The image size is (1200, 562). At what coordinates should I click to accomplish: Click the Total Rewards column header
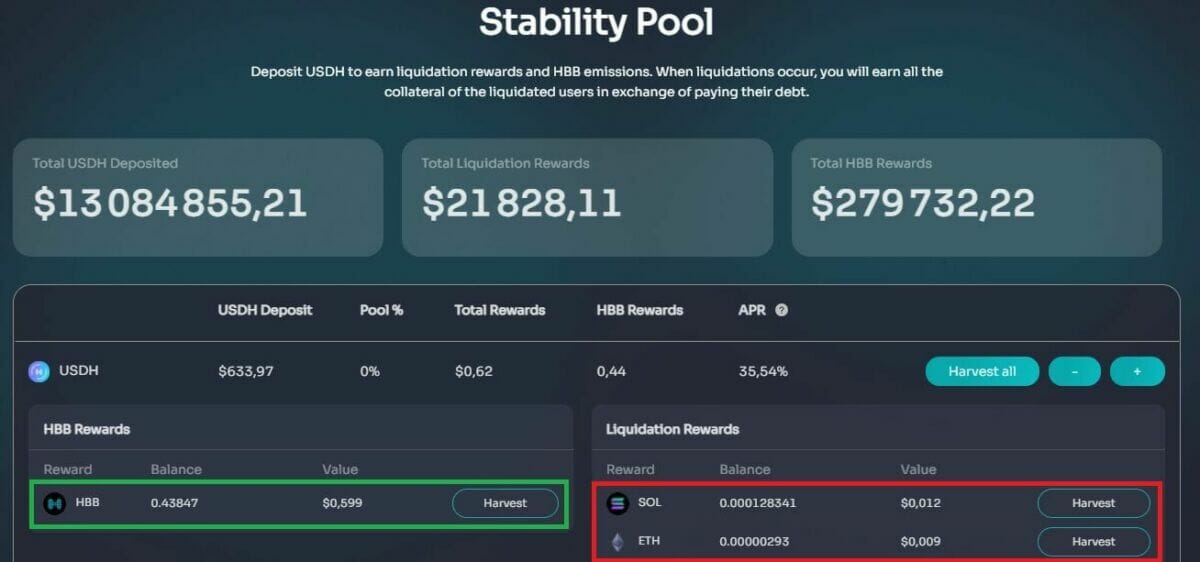pos(500,310)
